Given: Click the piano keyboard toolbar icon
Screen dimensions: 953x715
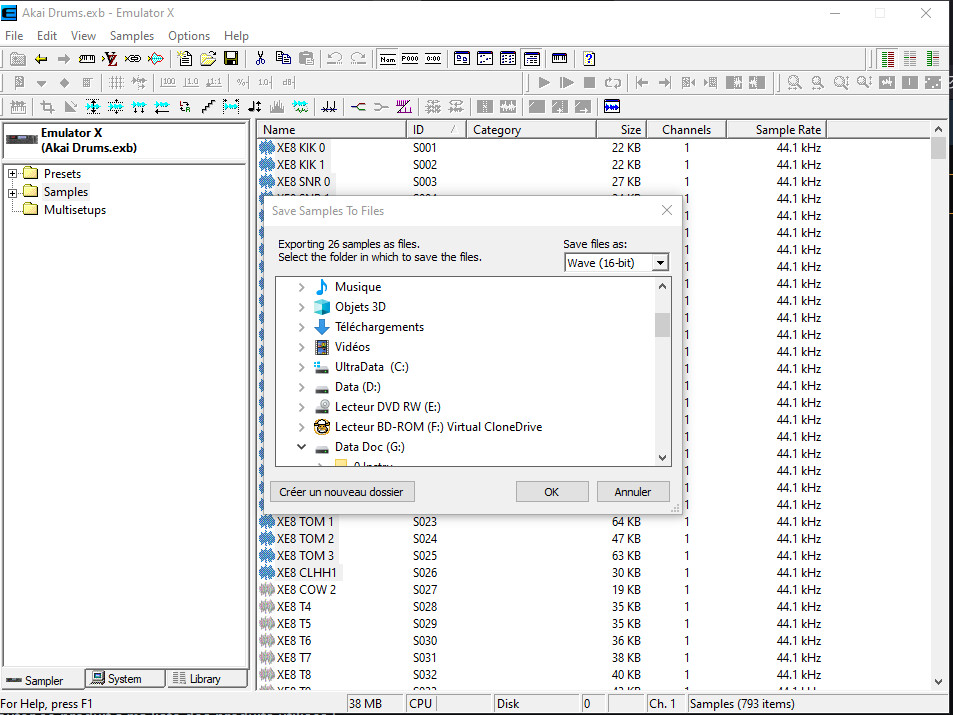Looking at the screenshot, I should [x=559, y=59].
